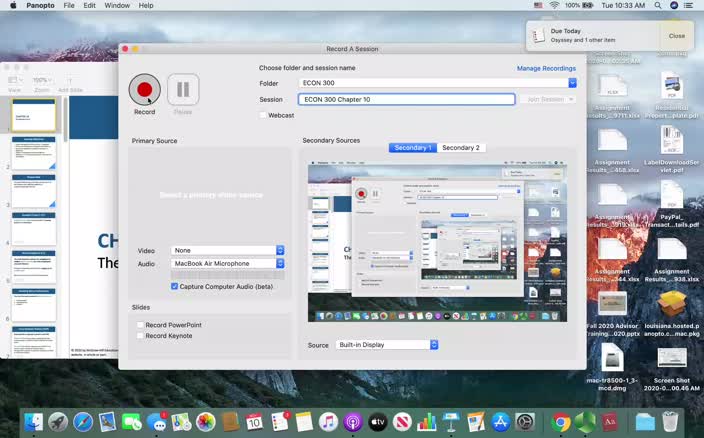Open the Trash in the dock
The image size is (704, 438).
(x=670, y=422)
